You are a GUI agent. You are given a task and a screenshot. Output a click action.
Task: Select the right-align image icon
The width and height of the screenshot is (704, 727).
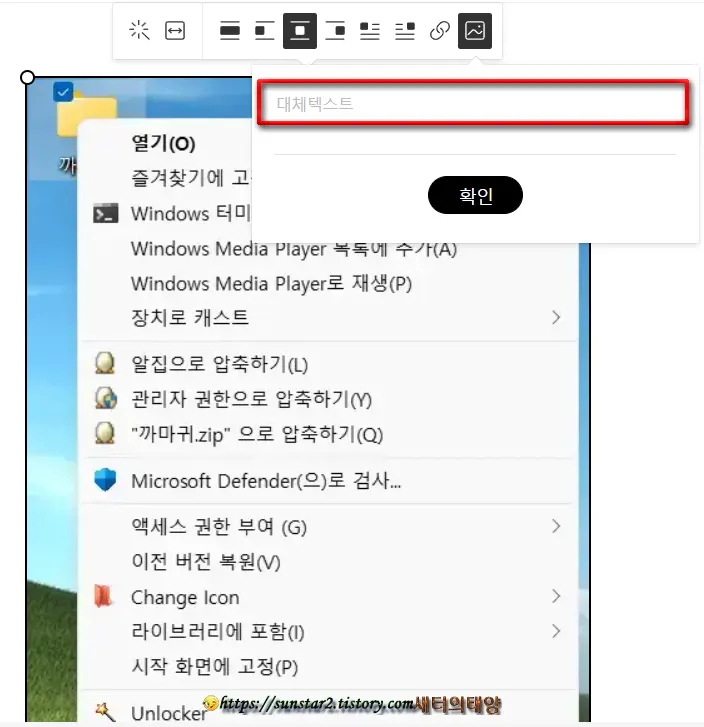pos(335,31)
